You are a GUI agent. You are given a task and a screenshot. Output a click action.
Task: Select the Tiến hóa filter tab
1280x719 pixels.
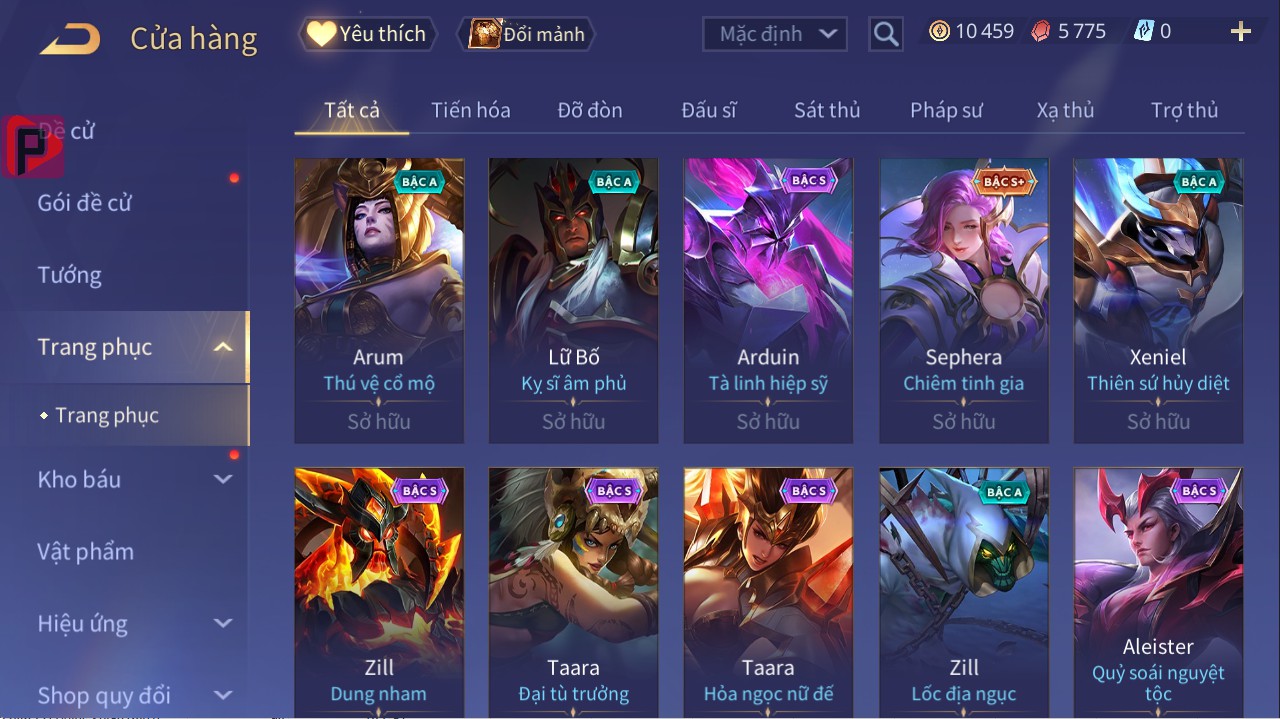coord(471,110)
